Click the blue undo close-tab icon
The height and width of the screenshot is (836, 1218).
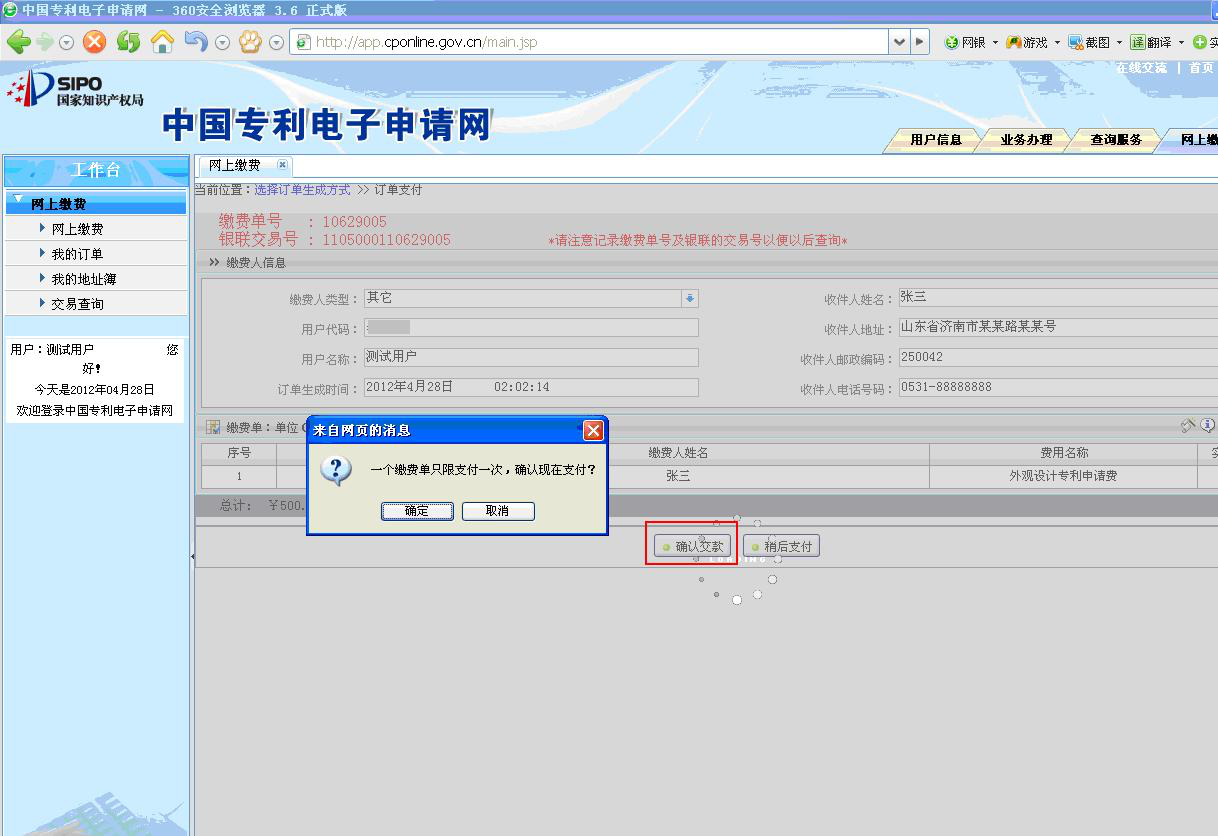[196, 42]
